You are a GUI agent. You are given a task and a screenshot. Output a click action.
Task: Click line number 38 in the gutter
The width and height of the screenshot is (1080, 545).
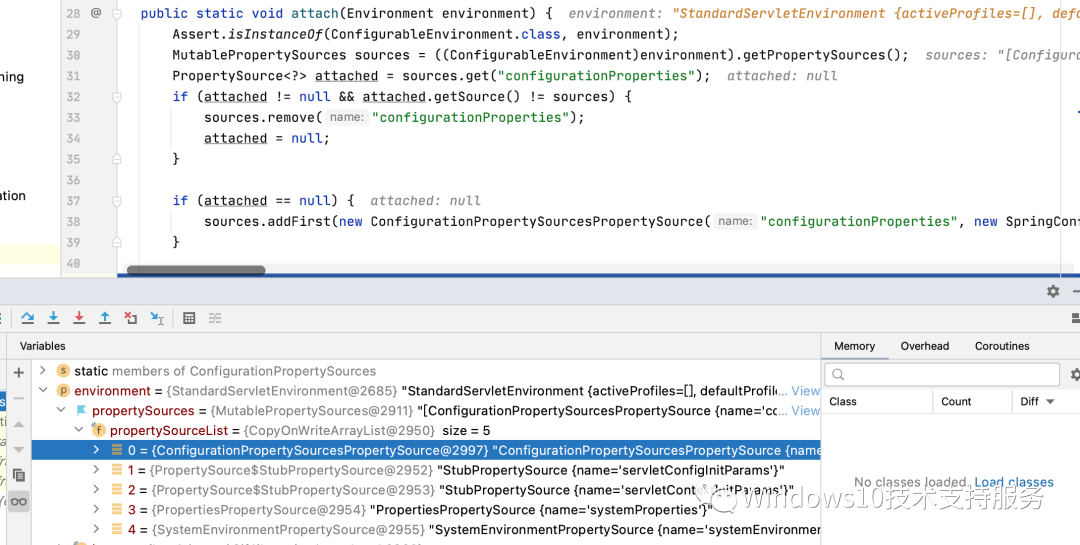click(73, 221)
